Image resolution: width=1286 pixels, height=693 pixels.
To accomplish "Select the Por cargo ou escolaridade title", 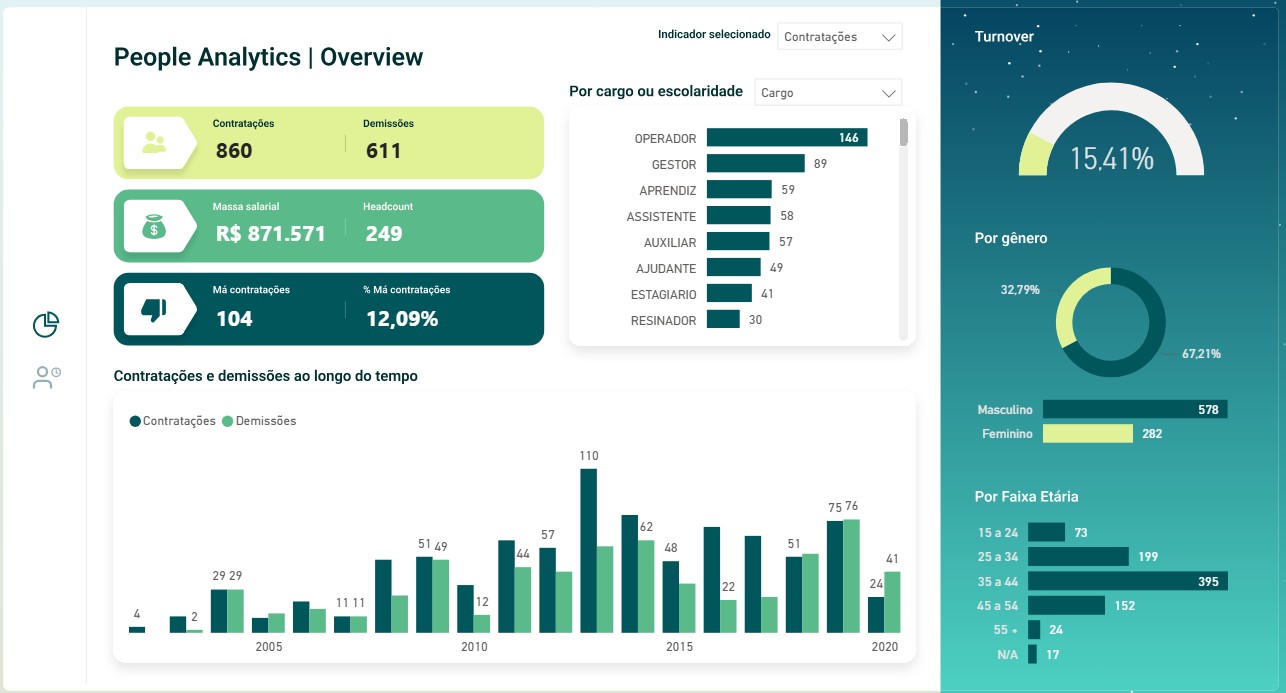I will click(655, 91).
